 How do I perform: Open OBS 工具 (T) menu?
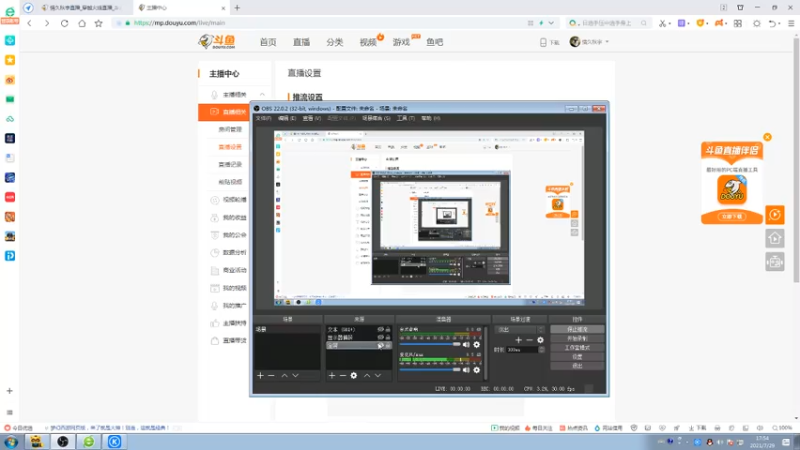[x=406, y=118]
